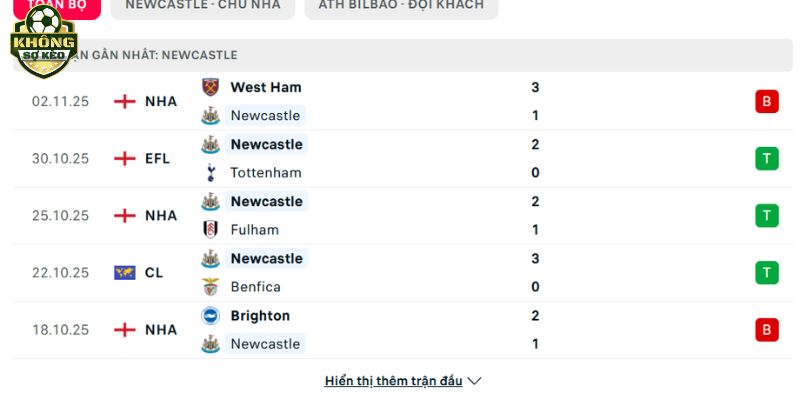Image resolution: width=800 pixels, height=400 pixels.
Task: Open the Newcastle vs Fulham match row
Action: coord(400,215)
